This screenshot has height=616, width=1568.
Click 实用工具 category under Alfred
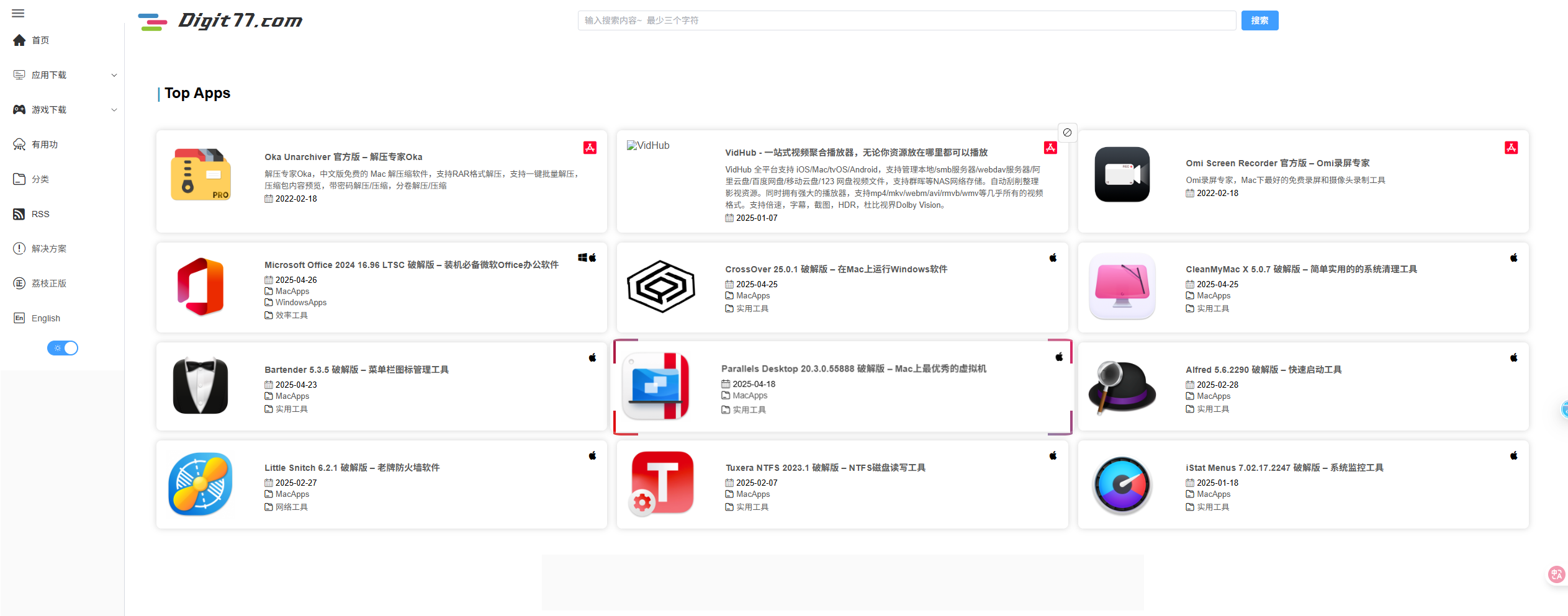[1213, 409]
